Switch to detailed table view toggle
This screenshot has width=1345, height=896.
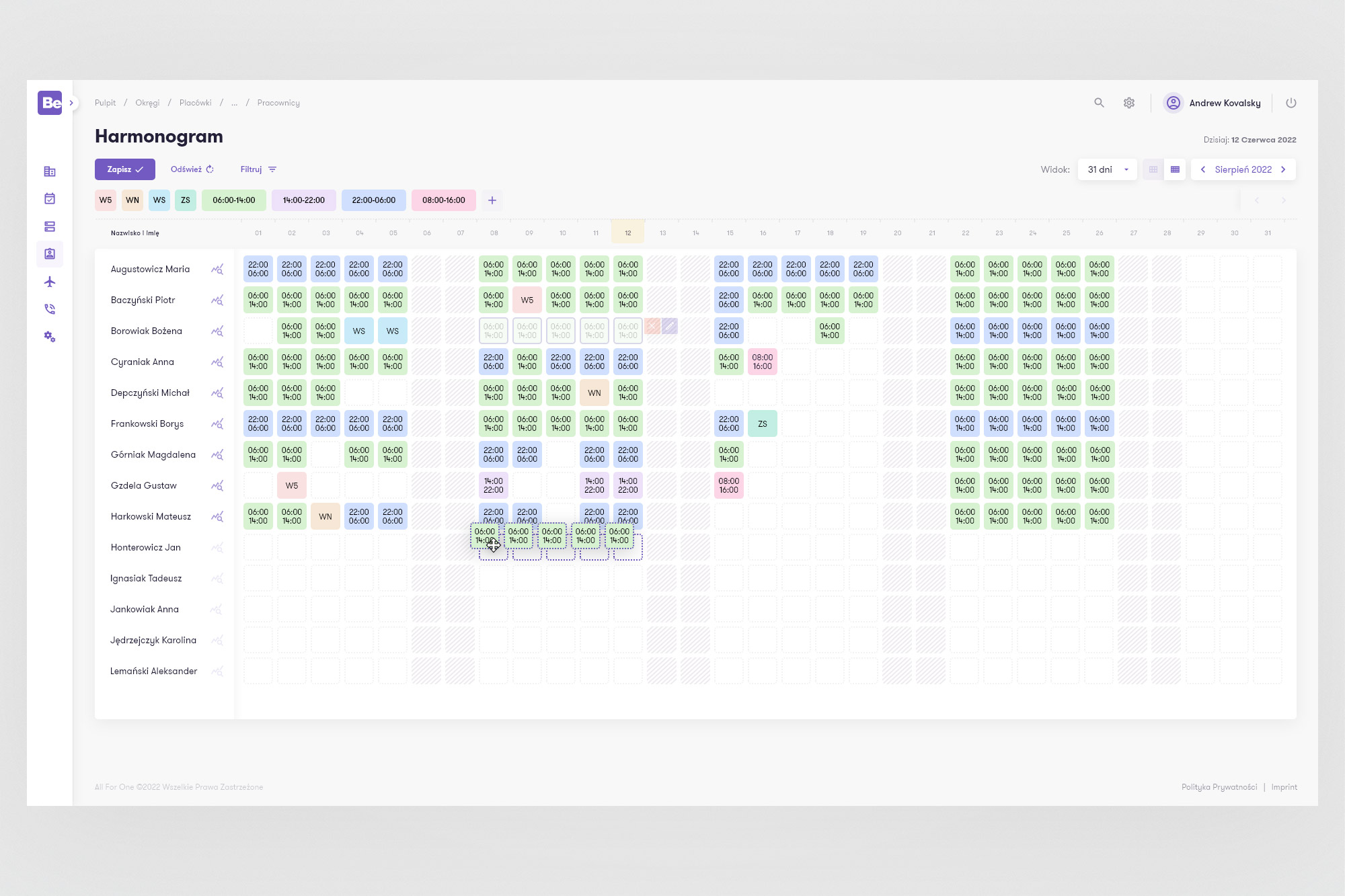pos(1175,169)
